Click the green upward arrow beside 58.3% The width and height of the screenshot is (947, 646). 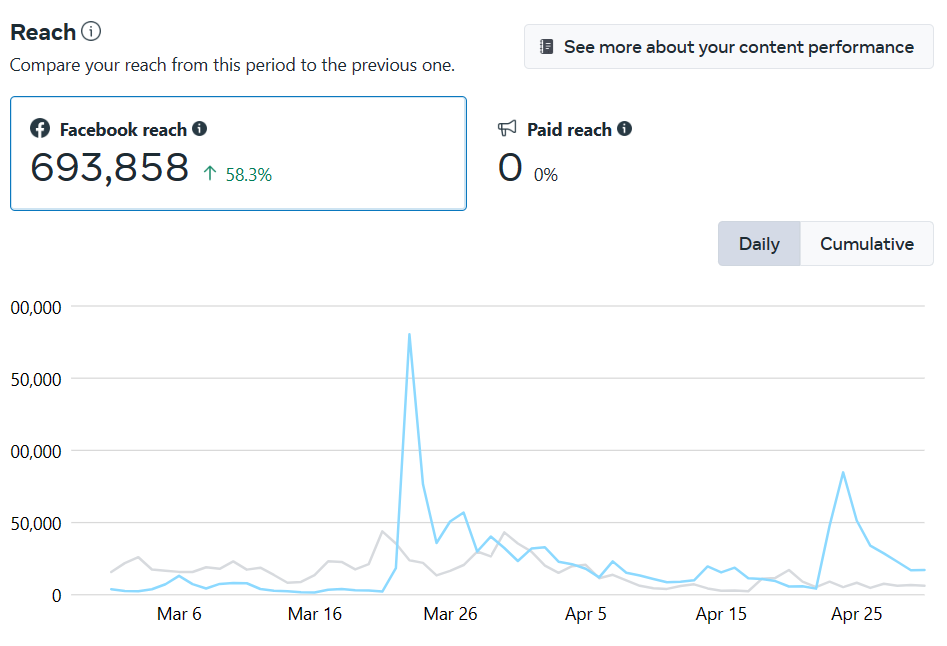(210, 174)
